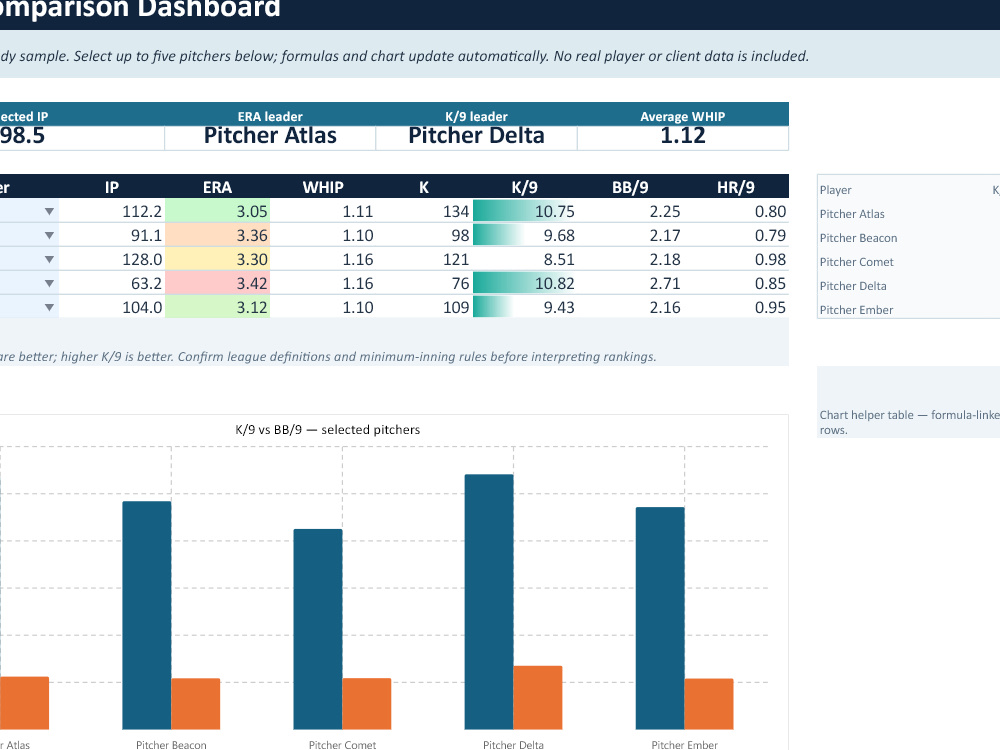Screen dimensions: 1000x750
Task: Click the K/9 cell showing 10.82
Action: (525, 283)
